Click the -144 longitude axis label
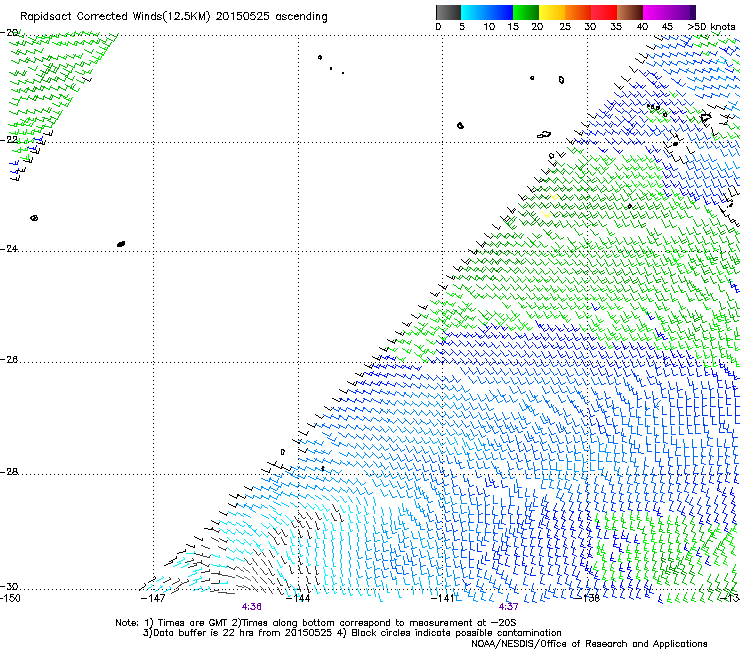 [x=298, y=598]
